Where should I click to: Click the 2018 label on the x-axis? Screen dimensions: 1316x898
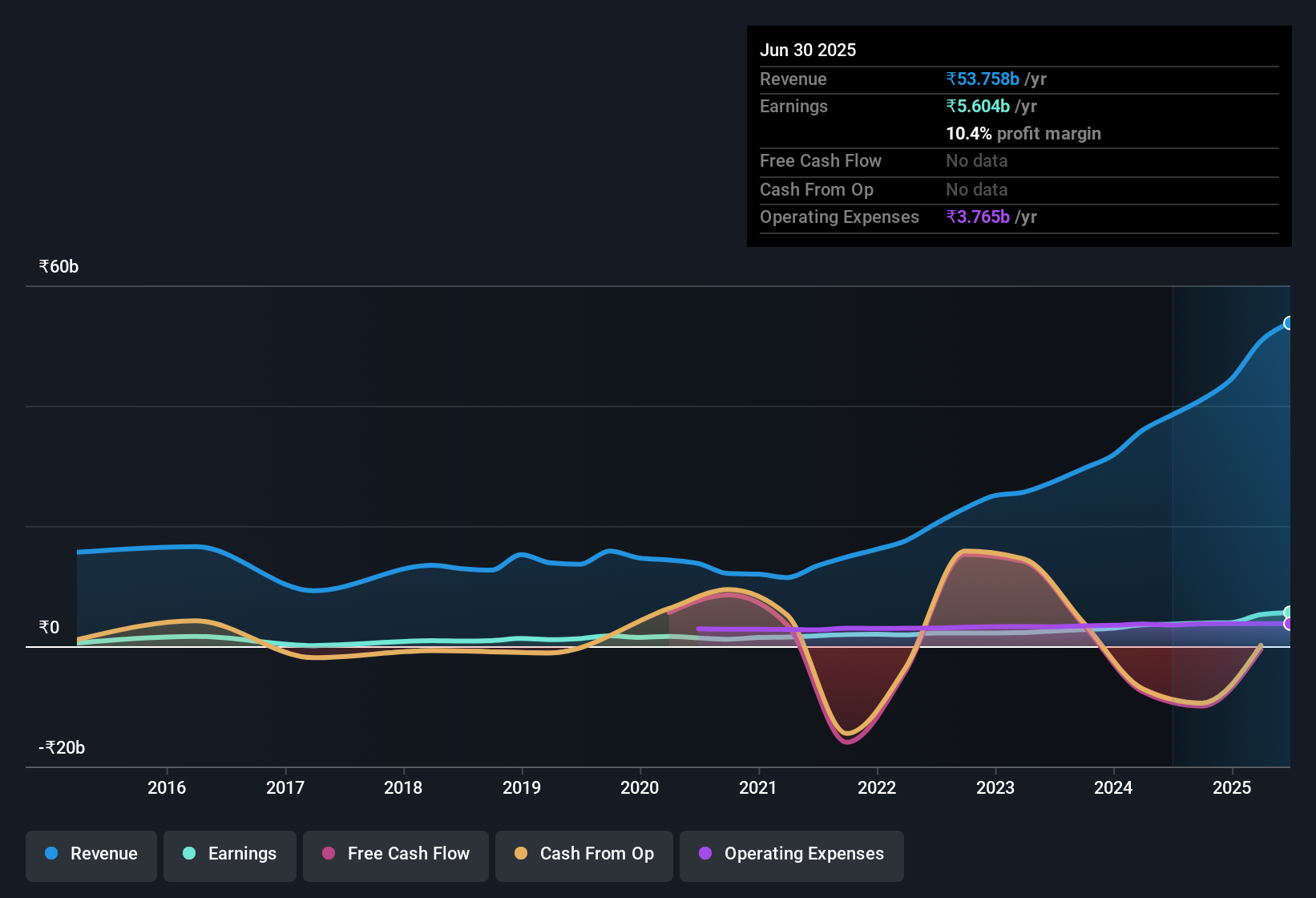point(403,787)
